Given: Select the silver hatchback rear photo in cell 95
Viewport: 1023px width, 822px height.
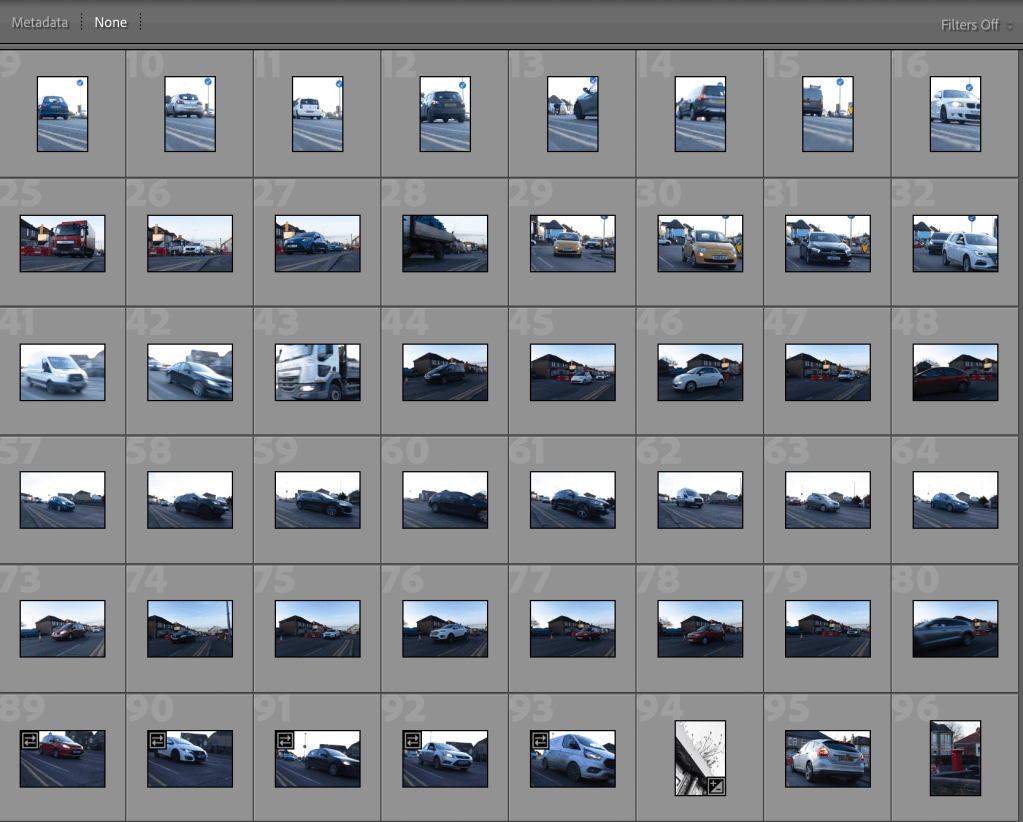Looking at the screenshot, I should point(827,758).
